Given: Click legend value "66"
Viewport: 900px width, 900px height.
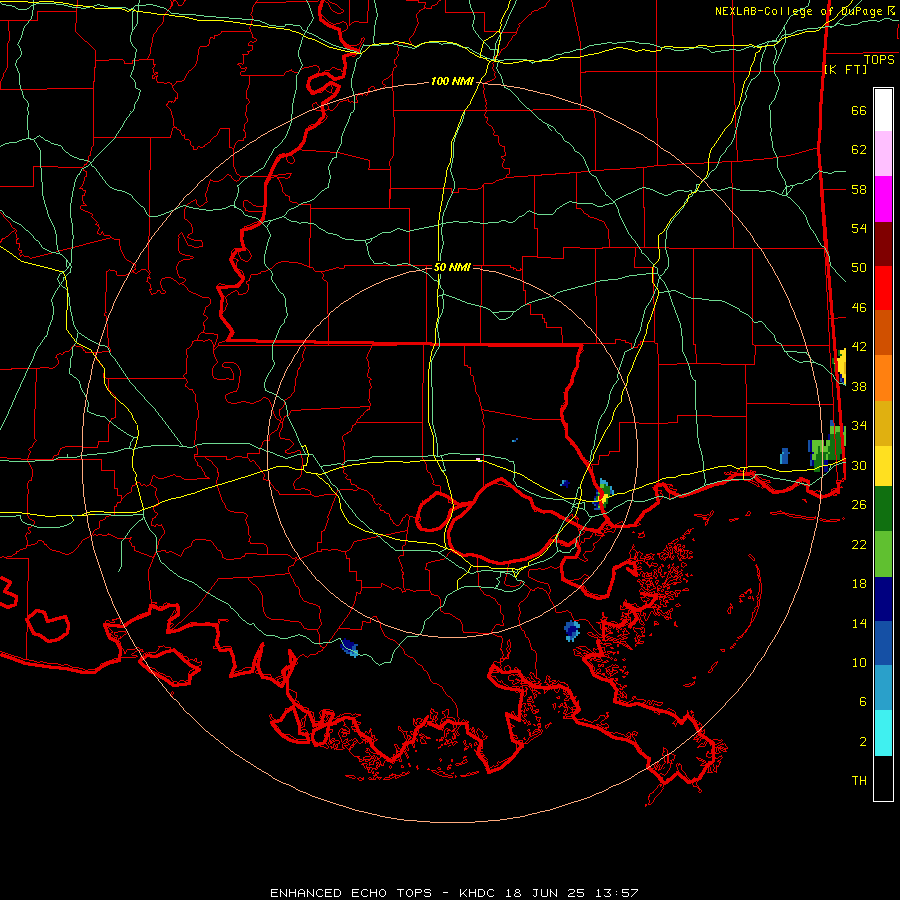Looking at the screenshot, I should click(859, 111).
